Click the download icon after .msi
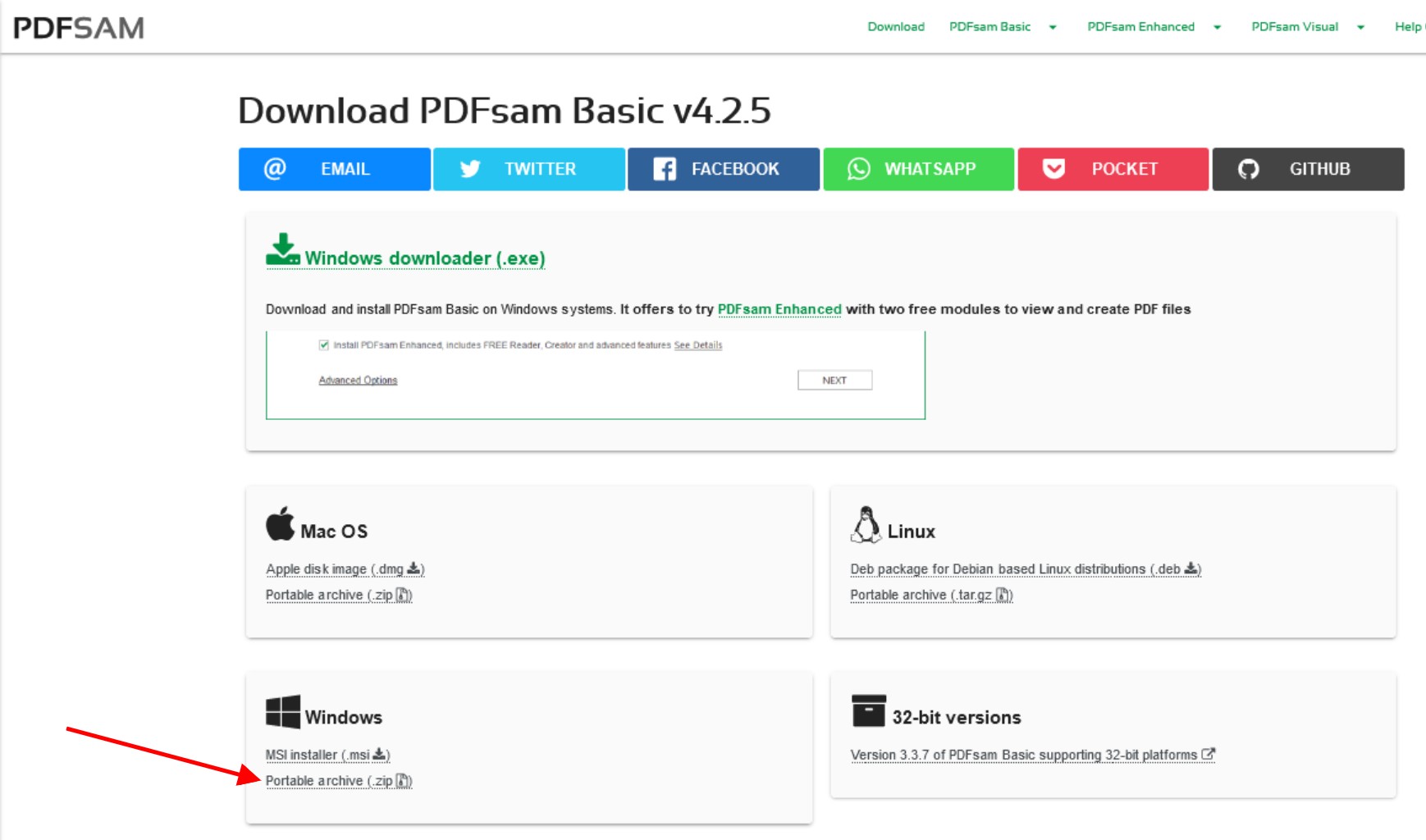 click(x=379, y=754)
